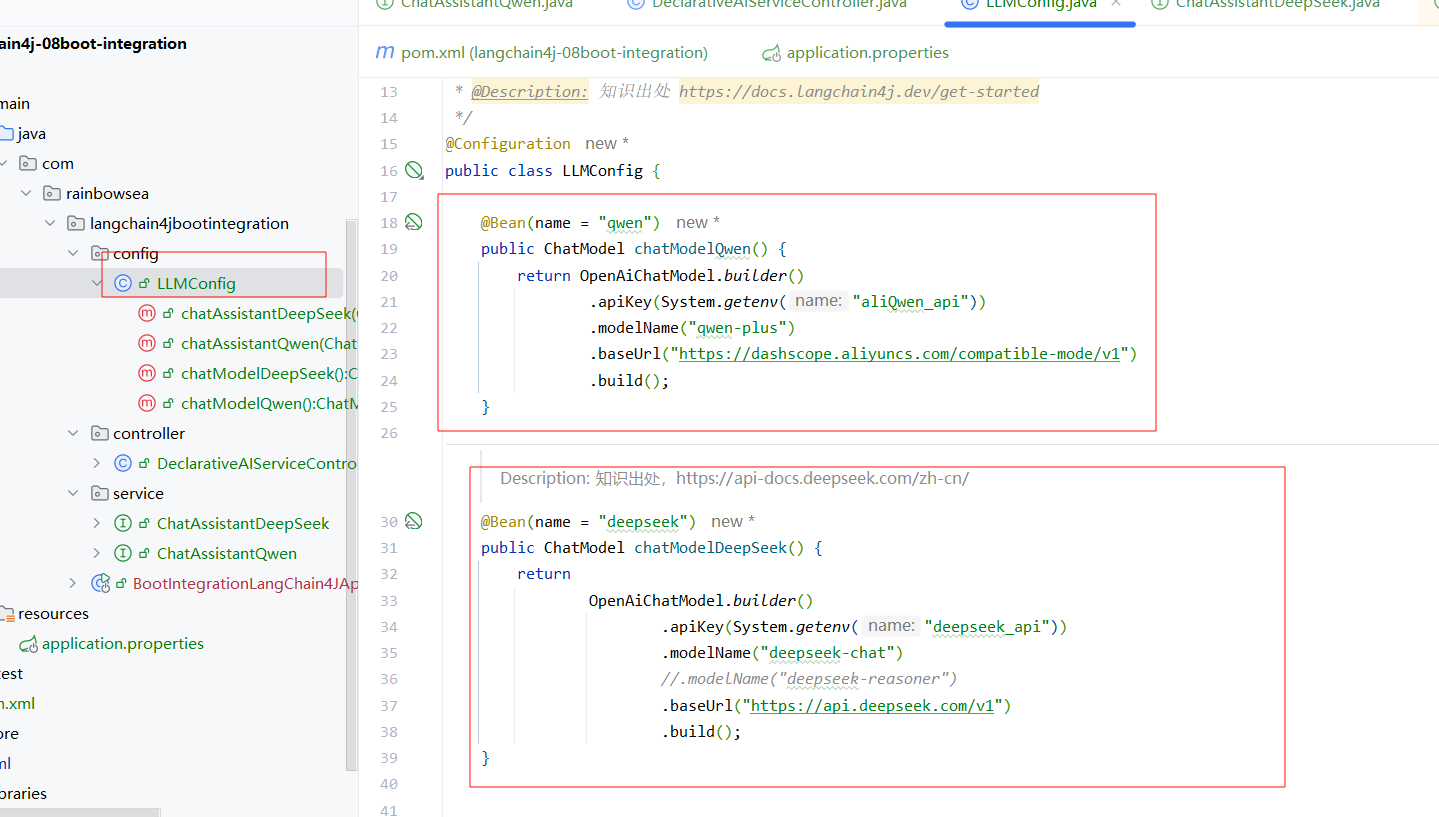
Task: Expand the ChatAssistantDeepSeek node in the tree
Action: (97, 523)
